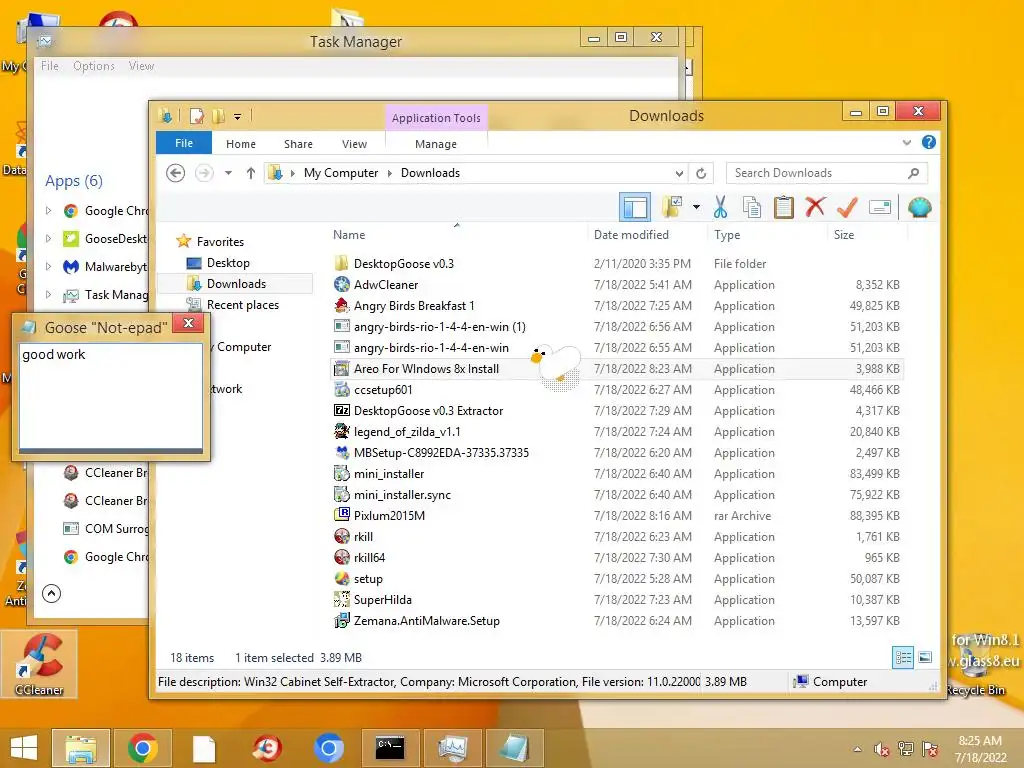This screenshot has width=1024, height=768.
Task: Switch to the Home ribbon tab
Action: point(241,144)
